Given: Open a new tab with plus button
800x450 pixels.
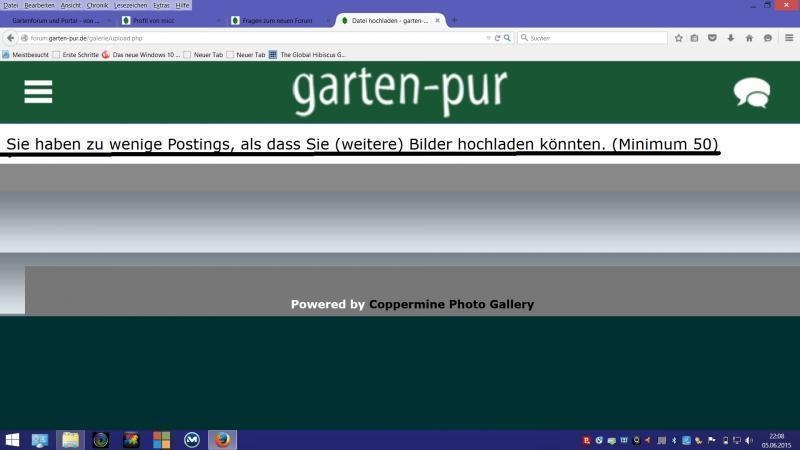Looking at the screenshot, I should coord(455,20).
